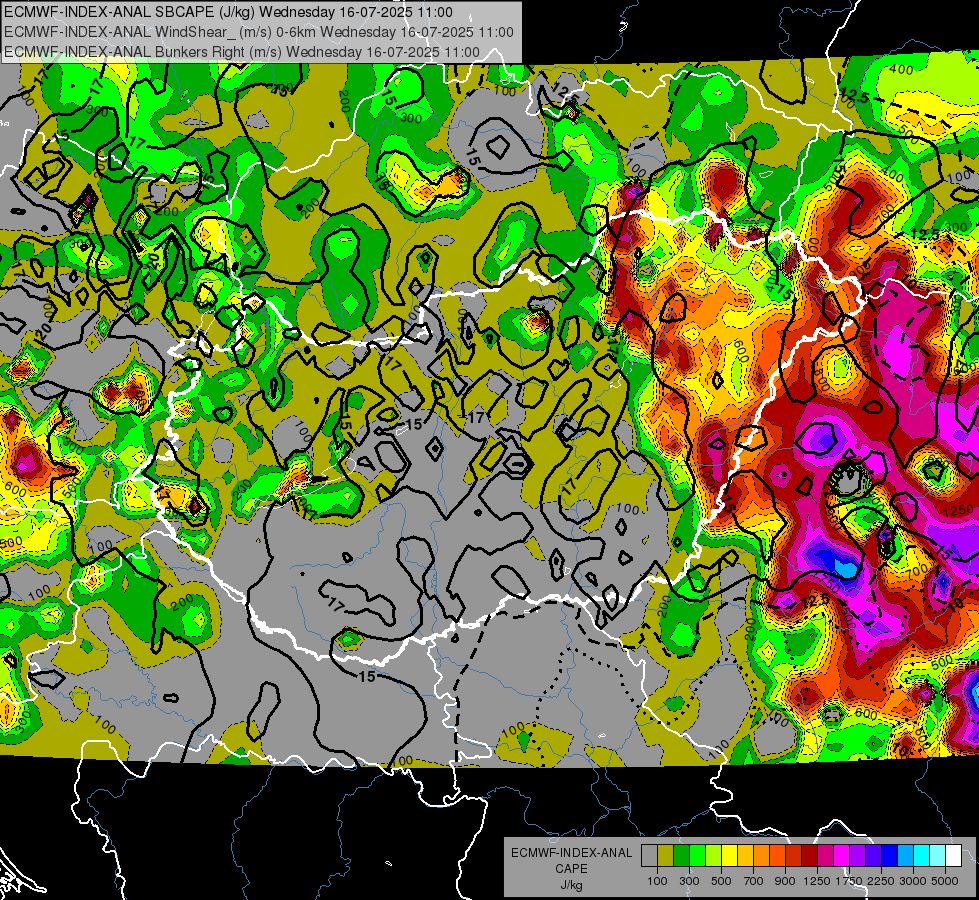This screenshot has height=900, width=979.
Task: Click the J/kg unit label in legend
Action: coord(572,885)
